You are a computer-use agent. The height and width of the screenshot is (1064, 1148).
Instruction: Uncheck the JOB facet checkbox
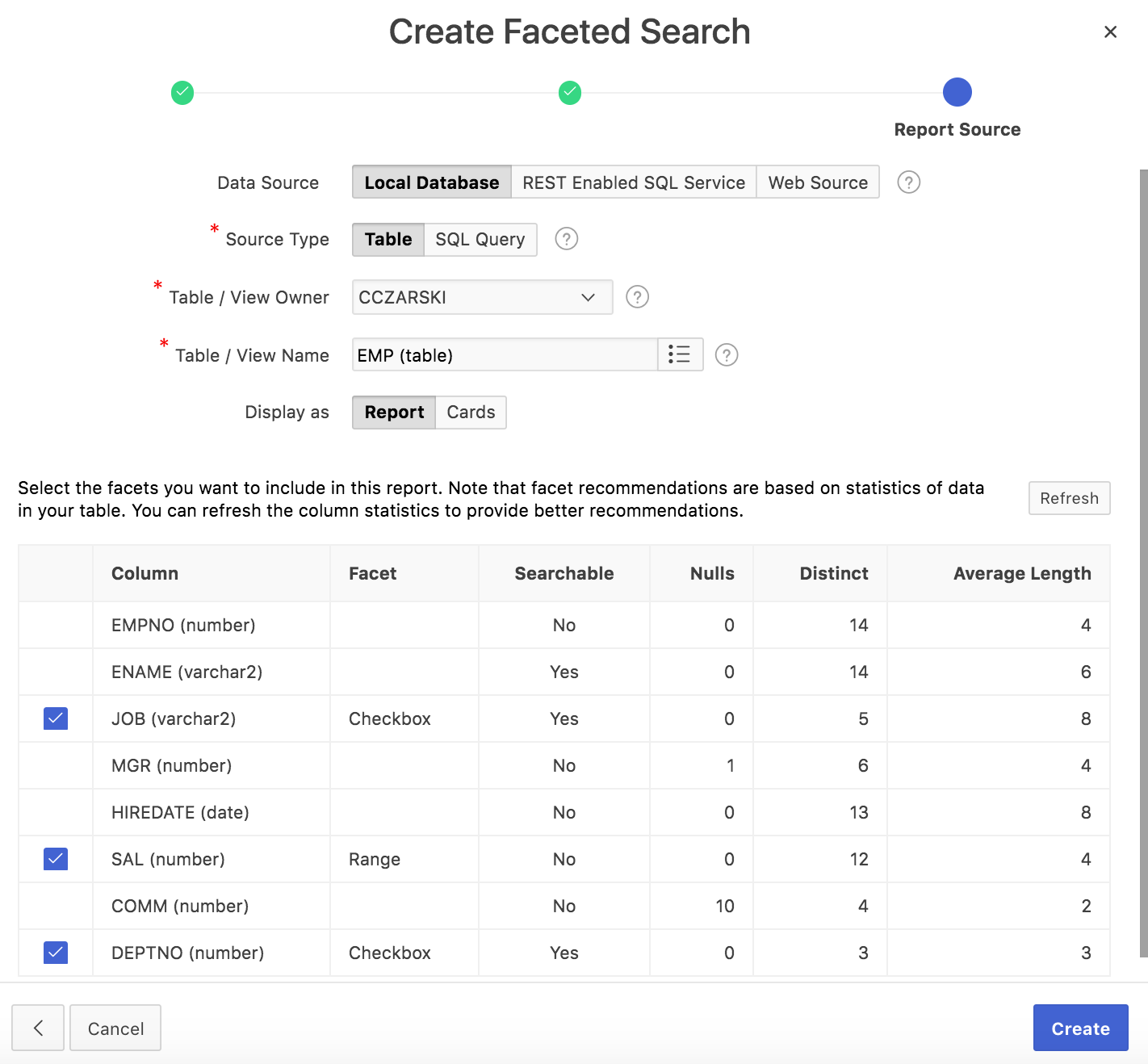(x=55, y=718)
